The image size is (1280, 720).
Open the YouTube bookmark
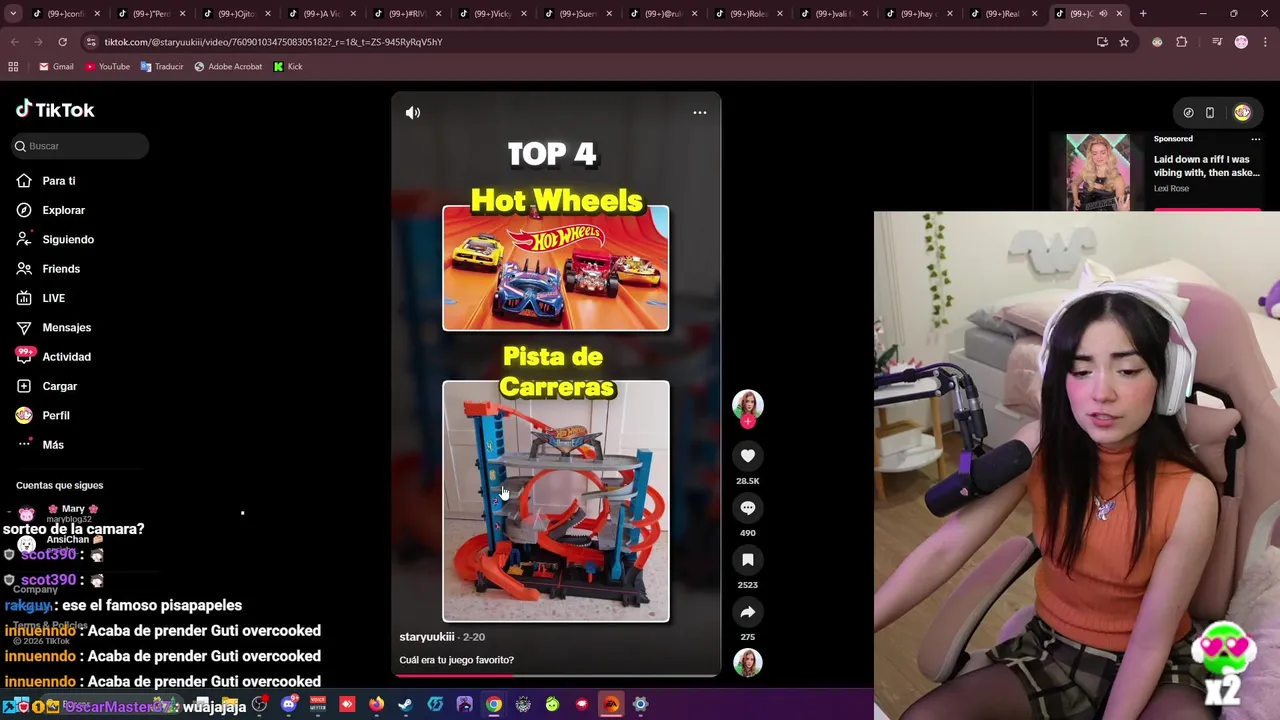[107, 67]
